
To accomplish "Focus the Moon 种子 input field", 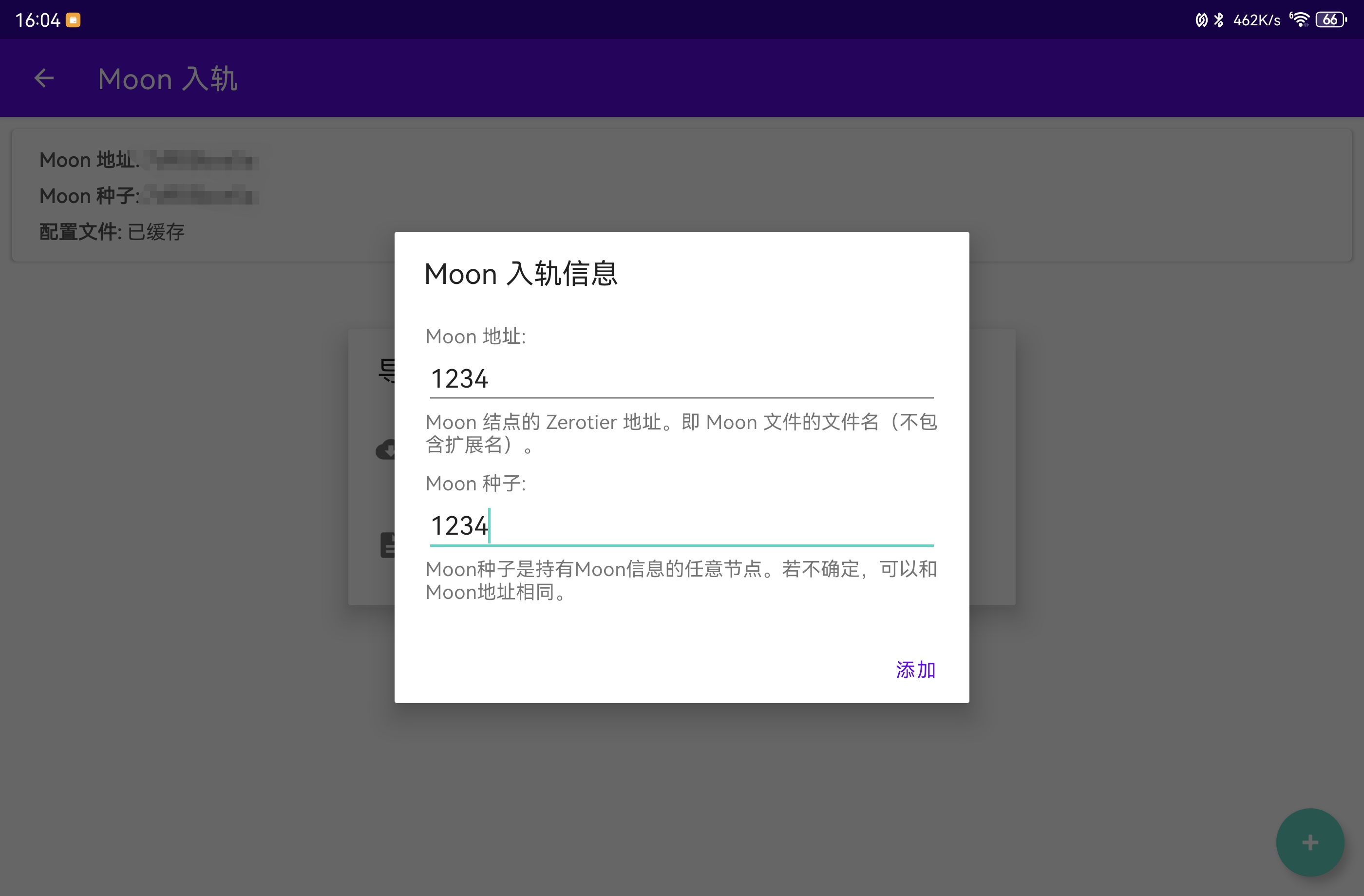I will click(682, 526).
